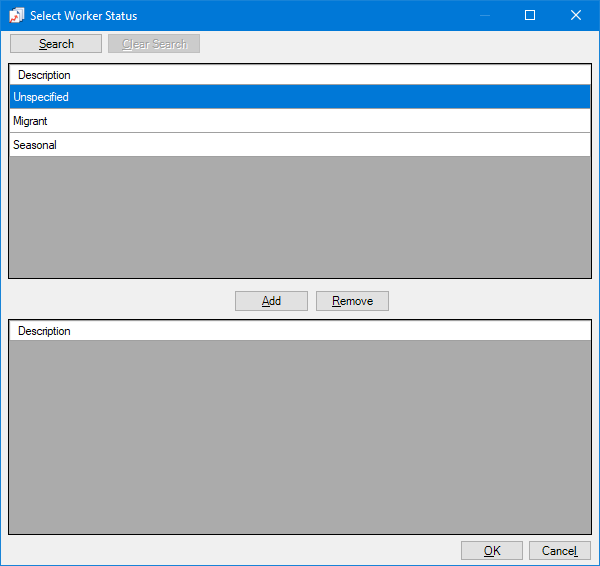Minimize the Select Worker Status dialog

point(484,15)
